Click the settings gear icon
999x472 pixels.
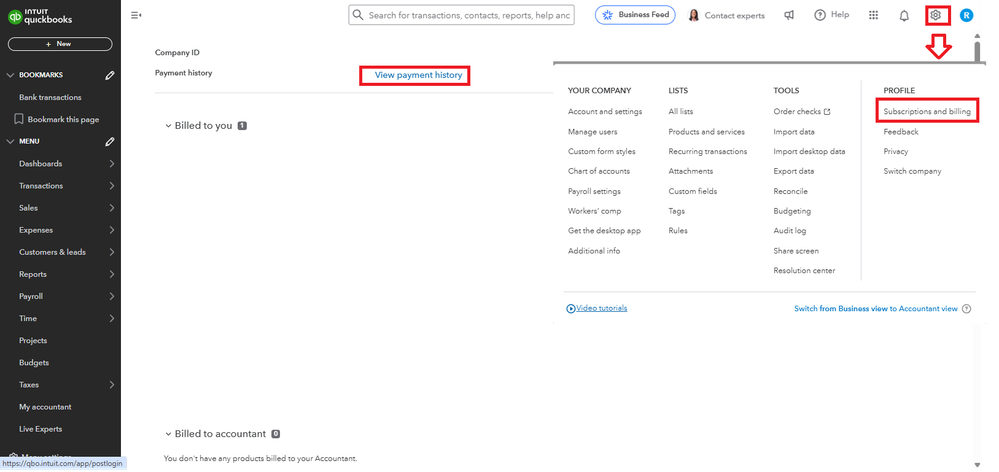coord(935,15)
